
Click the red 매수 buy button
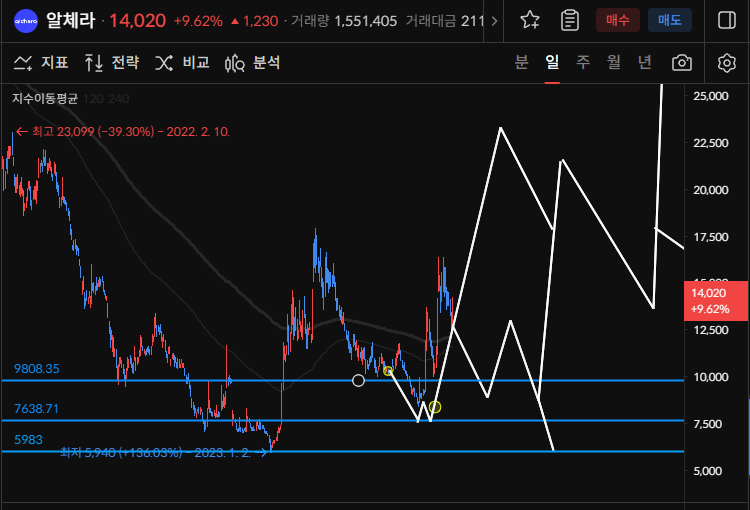click(618, 20)
